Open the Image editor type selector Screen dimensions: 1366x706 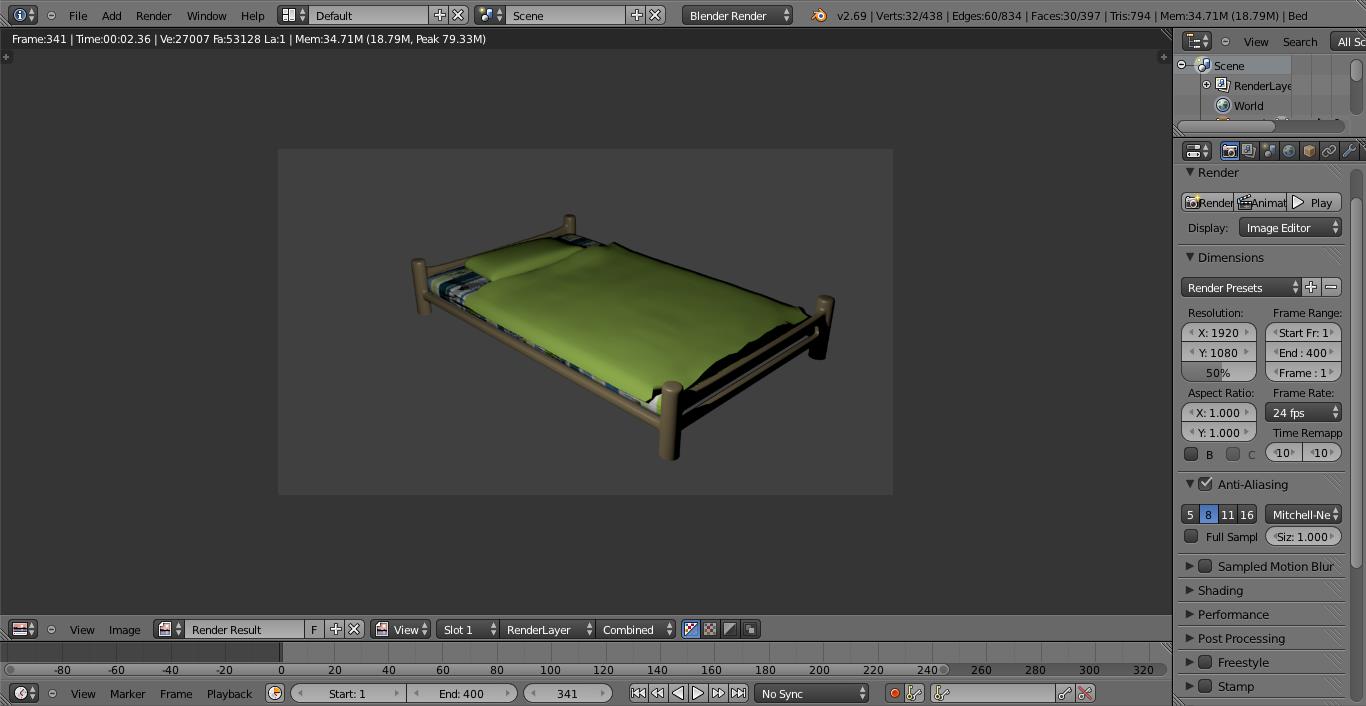[x=22, y=629]
